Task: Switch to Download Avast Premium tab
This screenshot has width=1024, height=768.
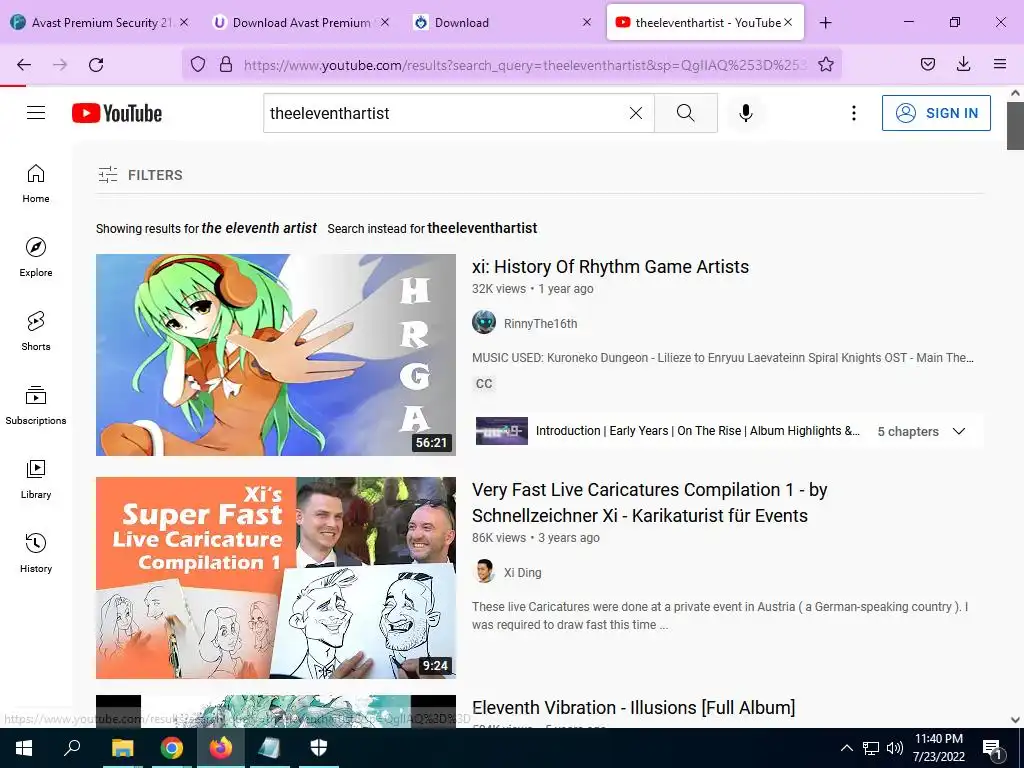Action: click(299, 23)
